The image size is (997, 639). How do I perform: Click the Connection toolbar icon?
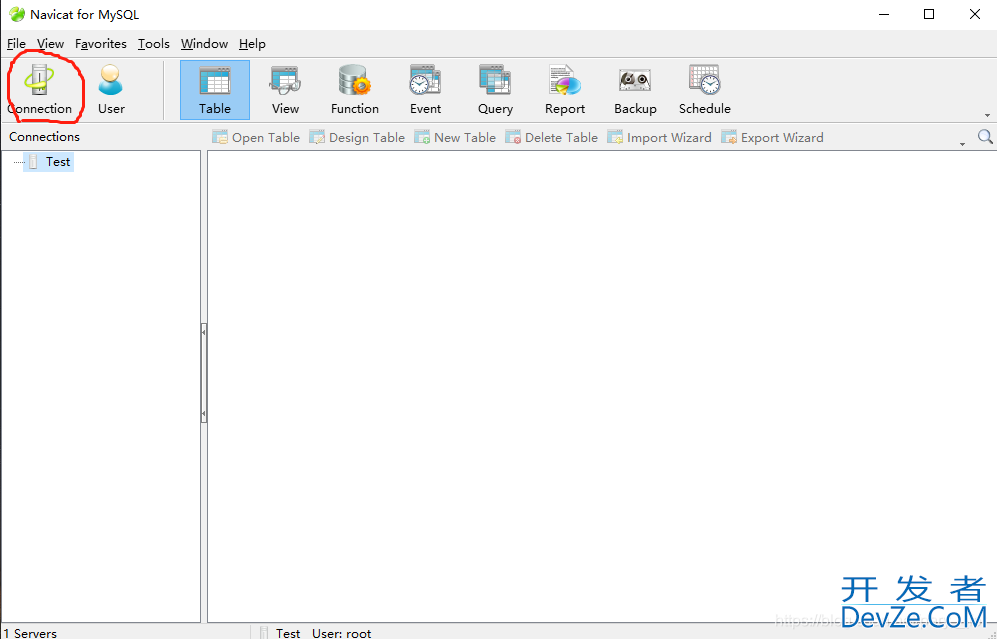tap(39, 89)
